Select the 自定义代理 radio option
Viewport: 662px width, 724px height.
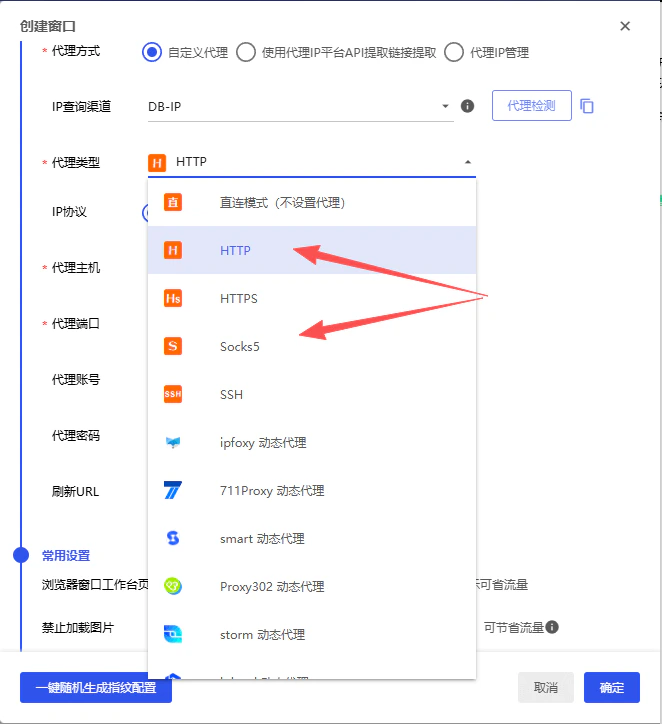[x=152, y=52]
